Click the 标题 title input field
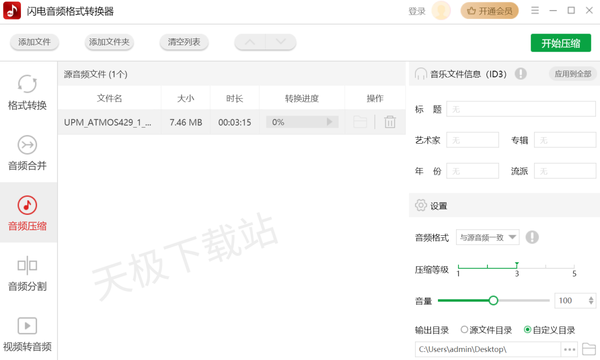 [x=521, y=109]
